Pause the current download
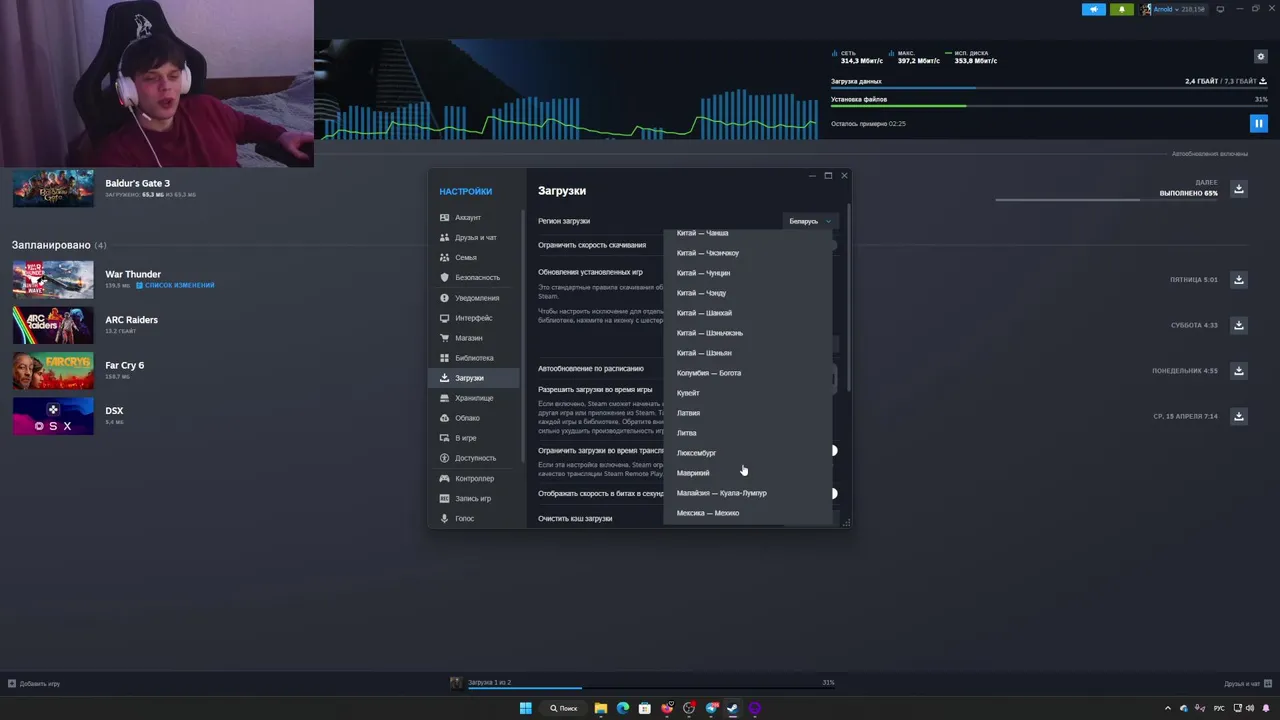Viewport: 1280px width, 720px height. [x=1259, y=124]
